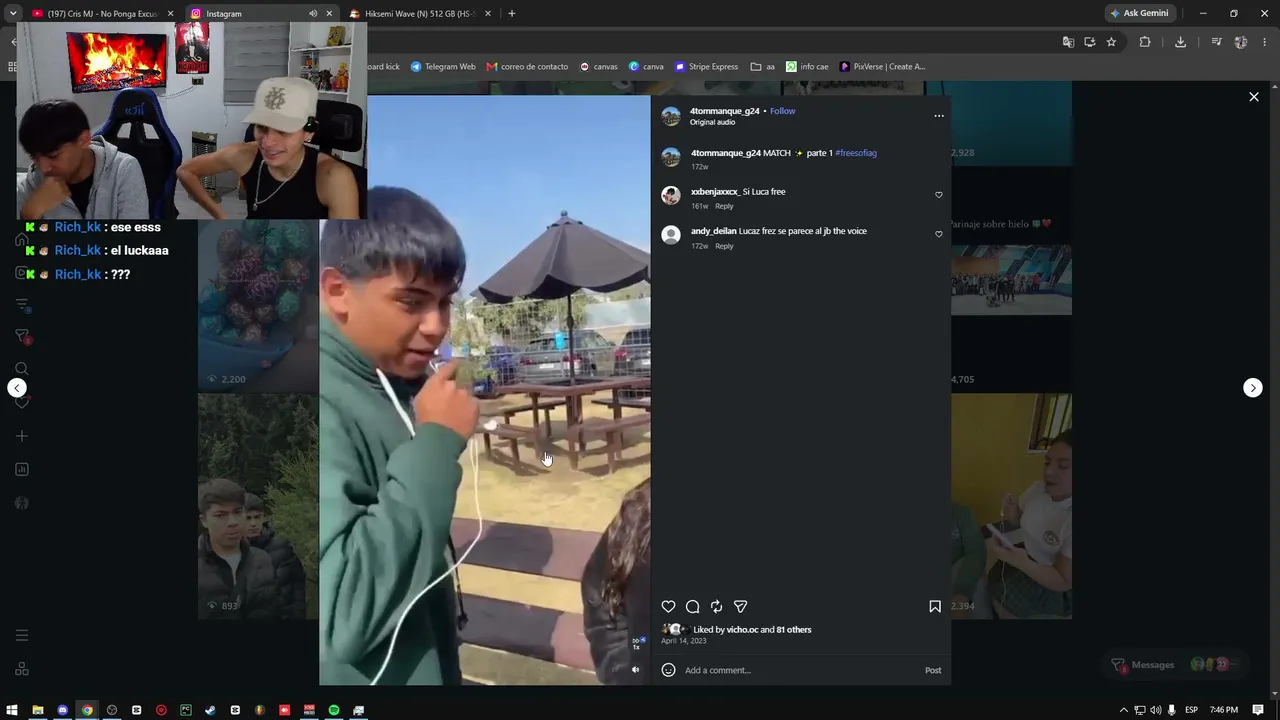Close the post viewer with the X
Screen dimensions: 1280x720
click(1254, 97)
